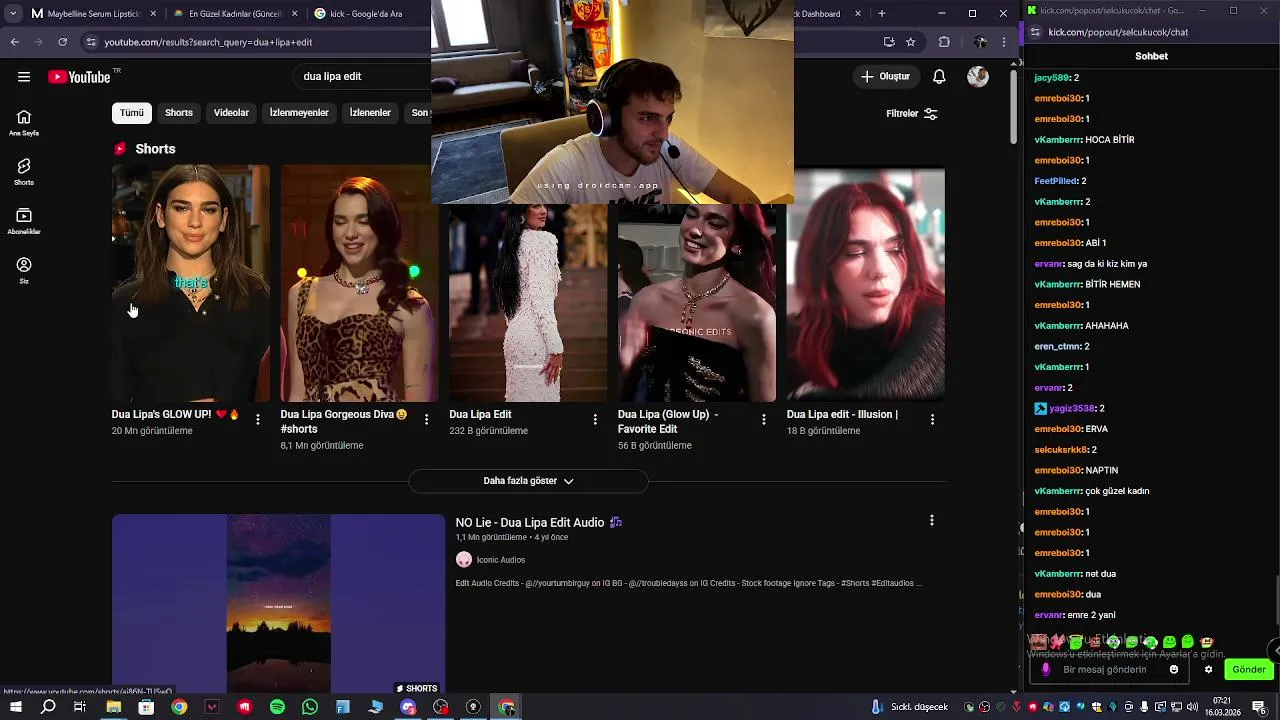Open Kick chat settings gear

coord(1208,670)
